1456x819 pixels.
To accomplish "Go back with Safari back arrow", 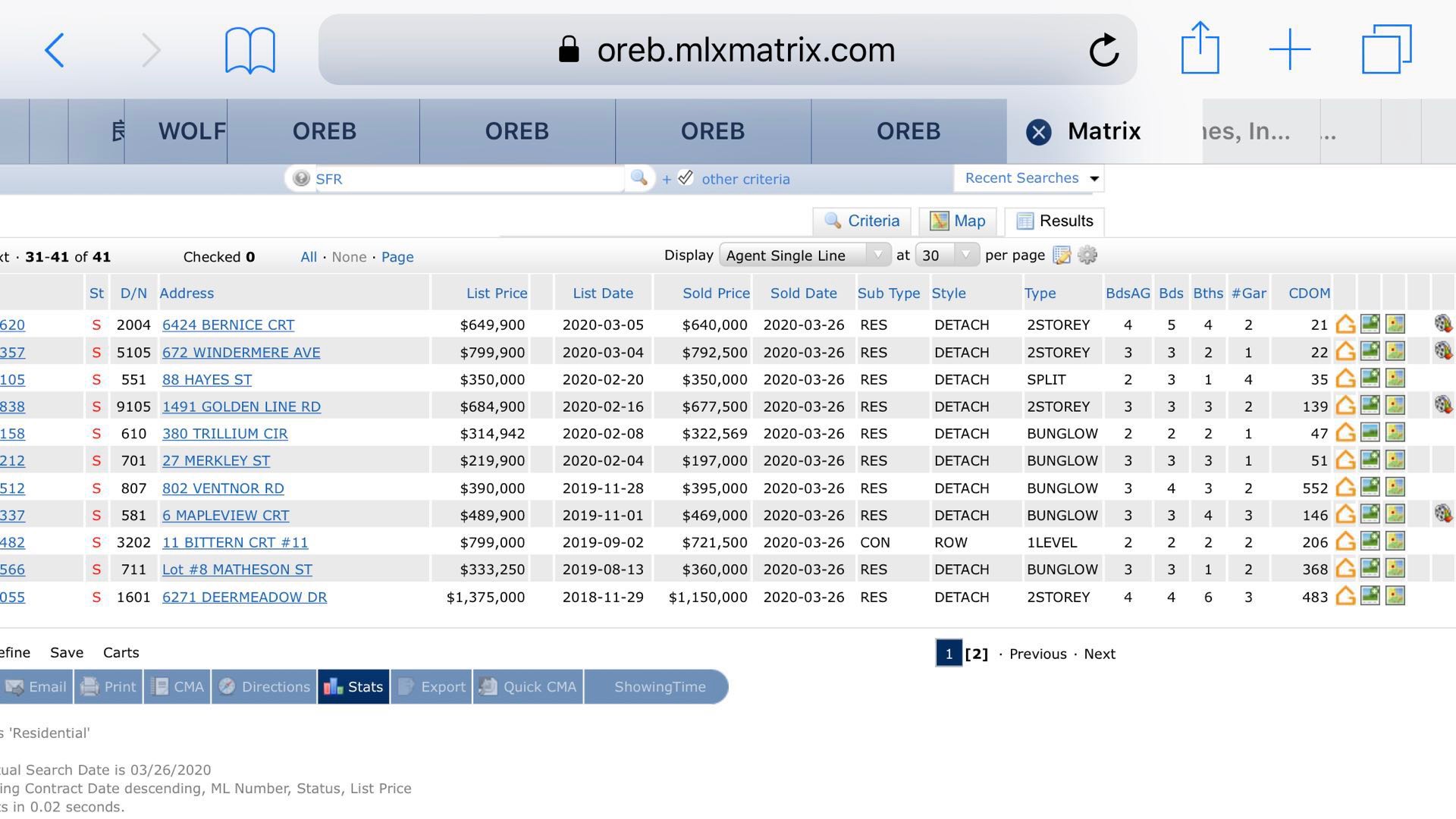I will pyautogui.click(x=54, y=50).
